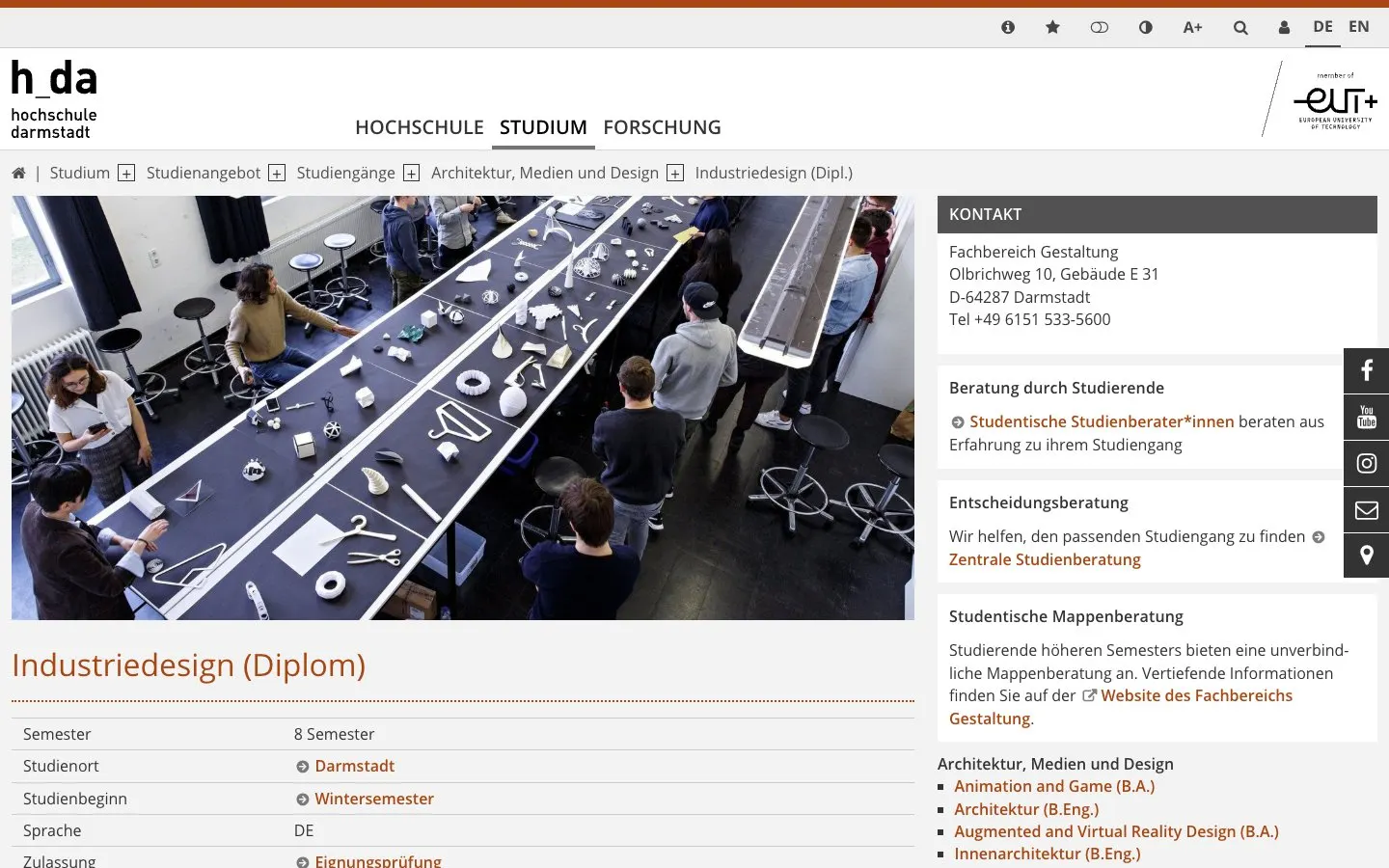This screenshot has height=868, width=1389.
Task: Toggle the switch icon in top bar
Action: point(1099,27)
